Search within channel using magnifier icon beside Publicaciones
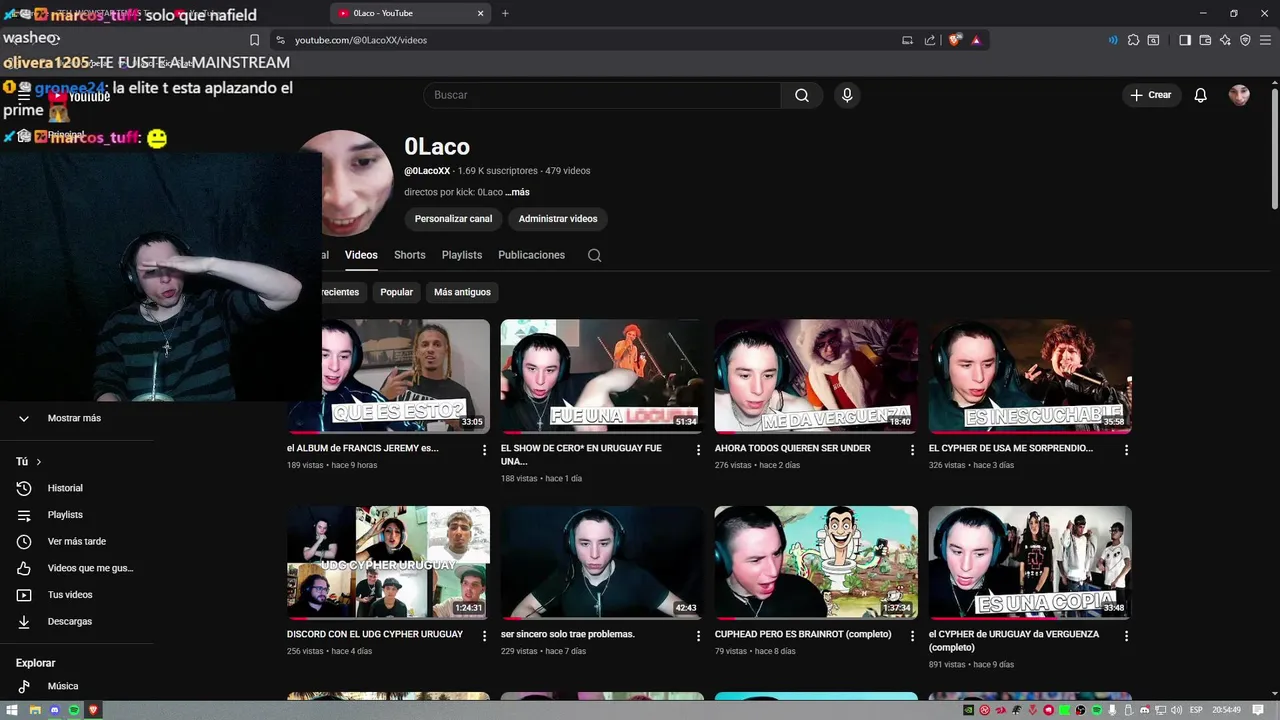1280x720 pixels. pos(594,255)
